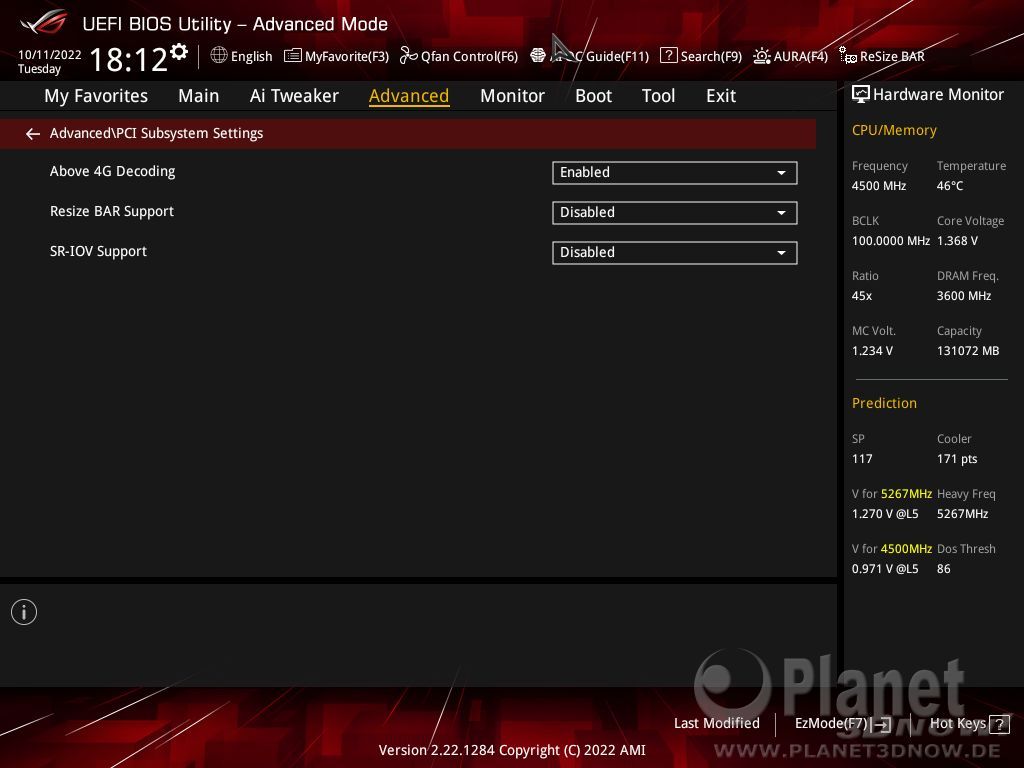The height and width of the screenshot is (768, 1024).
Task: Click the ReSize BAR icon
Action: pos(848,56)
